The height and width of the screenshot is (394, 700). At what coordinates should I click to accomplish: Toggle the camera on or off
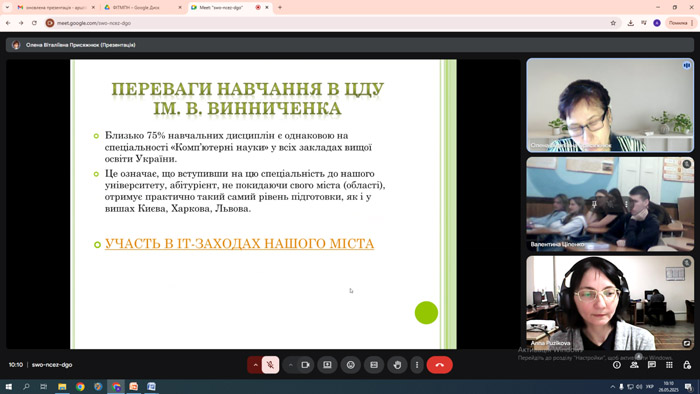point(305,365)
